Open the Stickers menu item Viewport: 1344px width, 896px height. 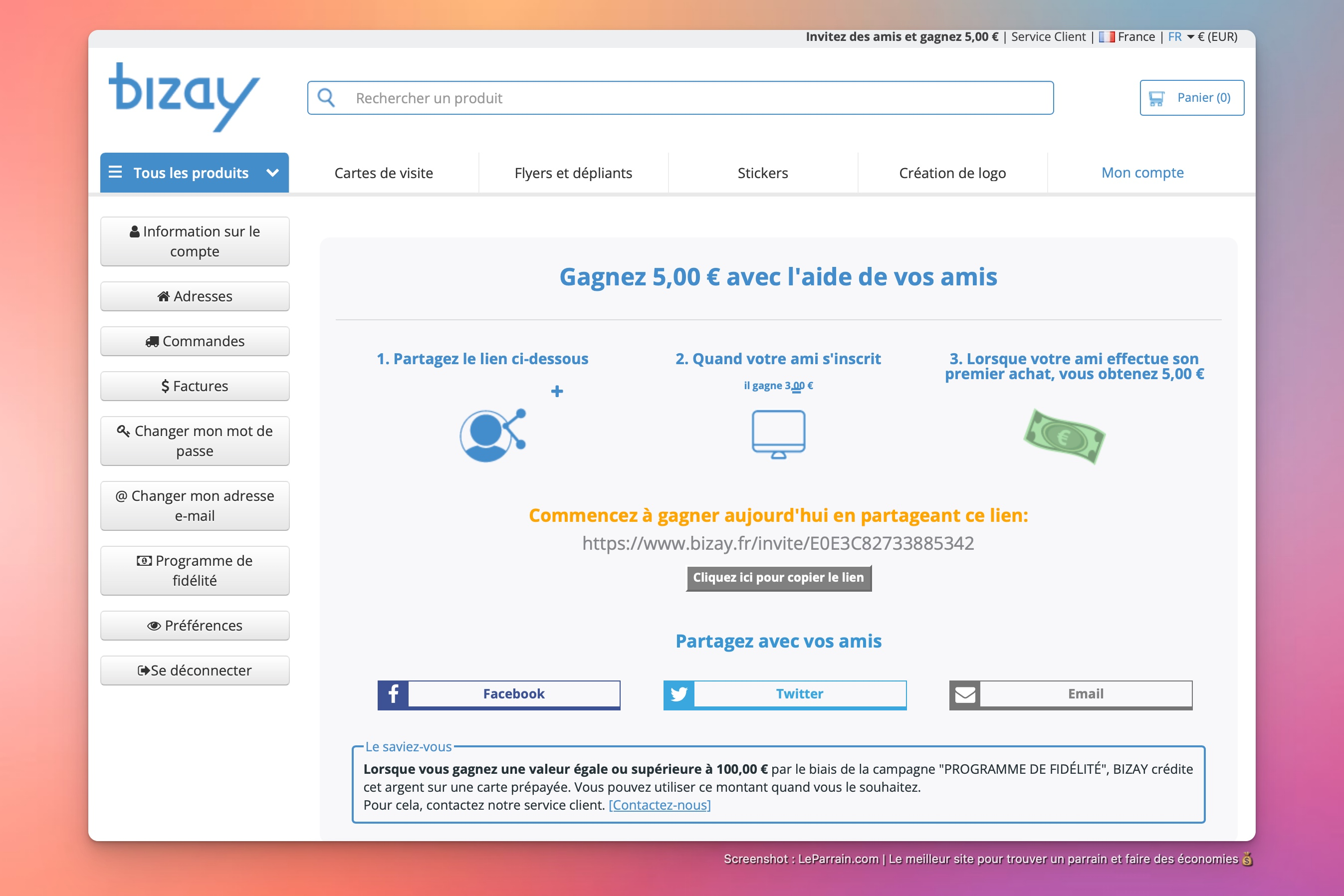[762, 173]
